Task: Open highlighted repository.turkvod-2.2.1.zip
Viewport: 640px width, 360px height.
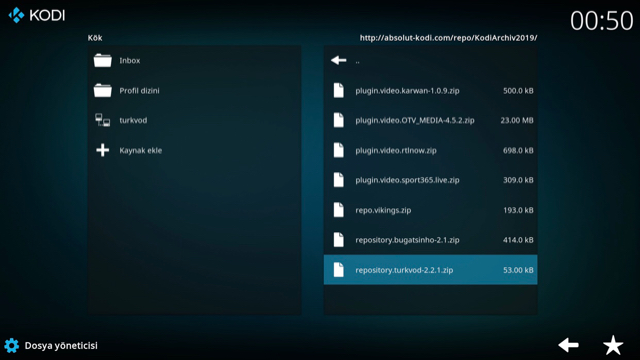Action: (x=431, y=270)
